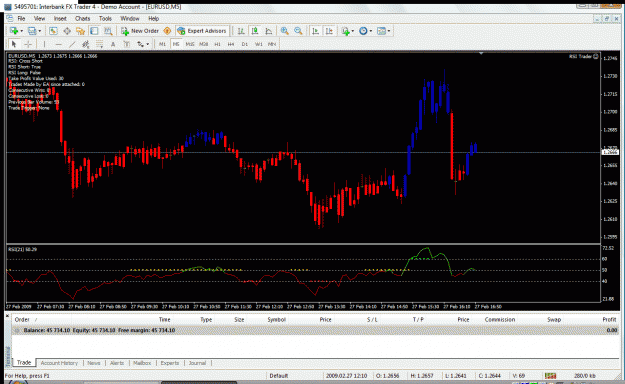Zoom in on the chart

[284, 31]
